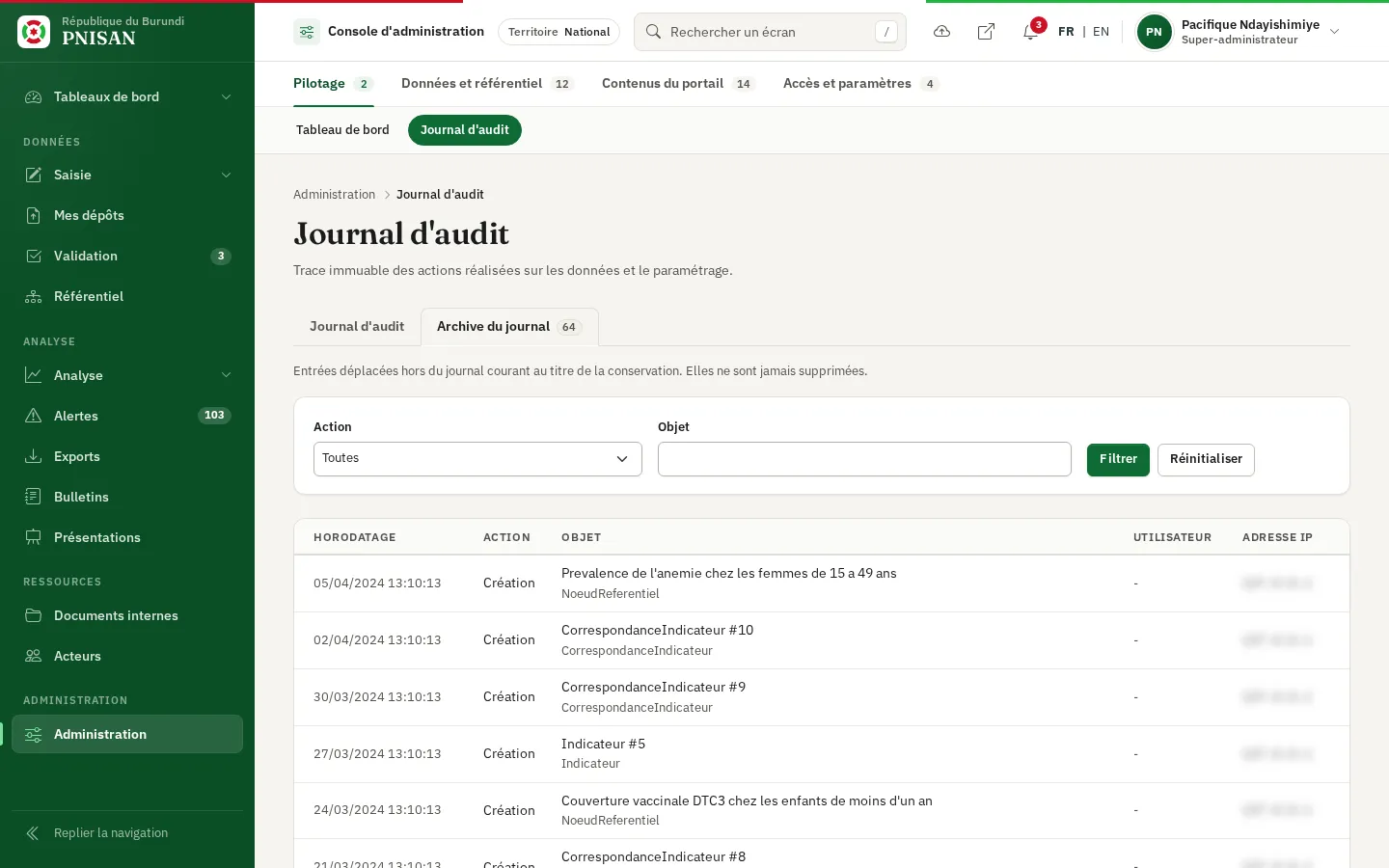Open the Action filter dropdown
1389x868 pixels.
point(477,459)
